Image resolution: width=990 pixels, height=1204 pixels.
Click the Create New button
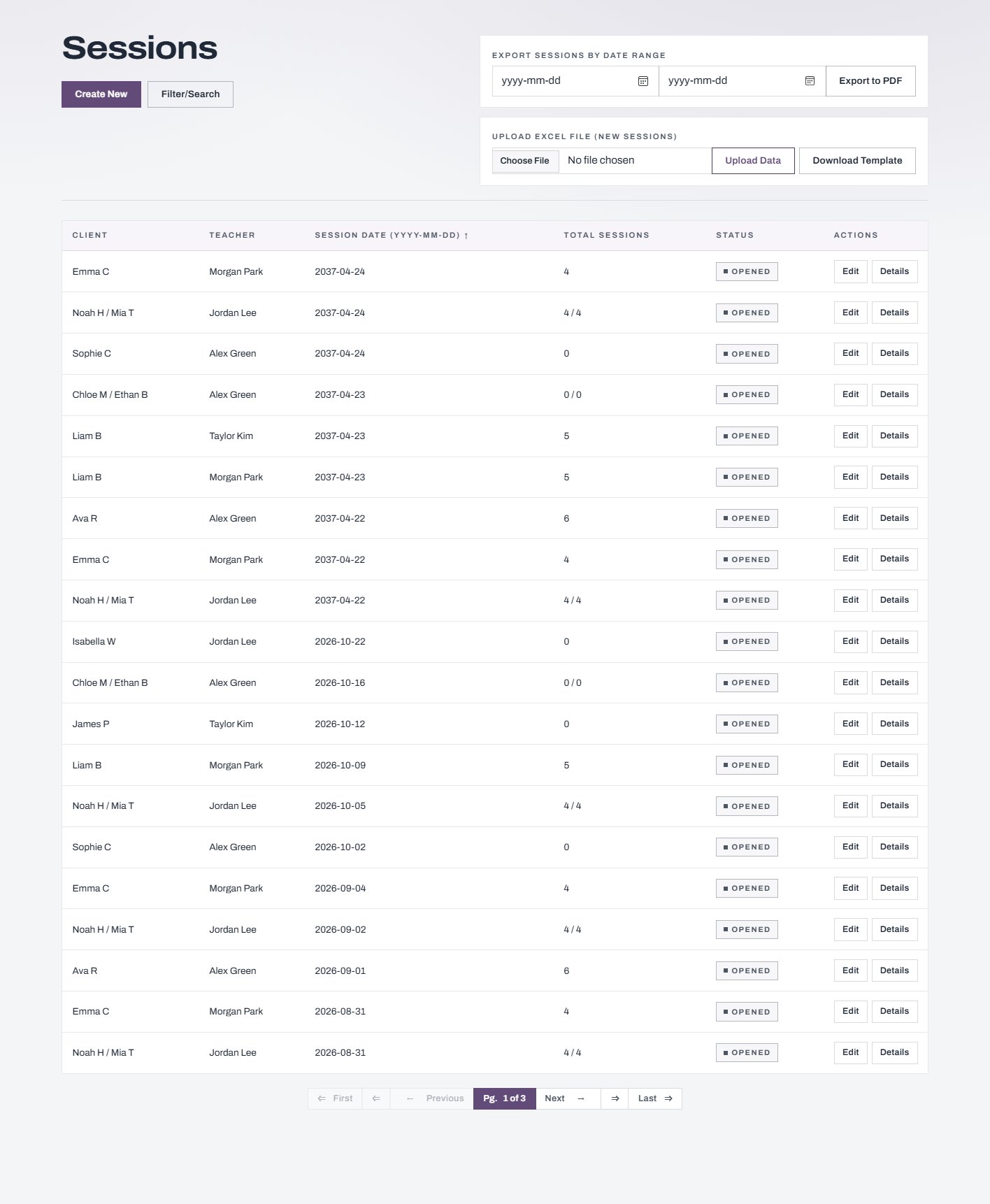click(x=101, y=94)
